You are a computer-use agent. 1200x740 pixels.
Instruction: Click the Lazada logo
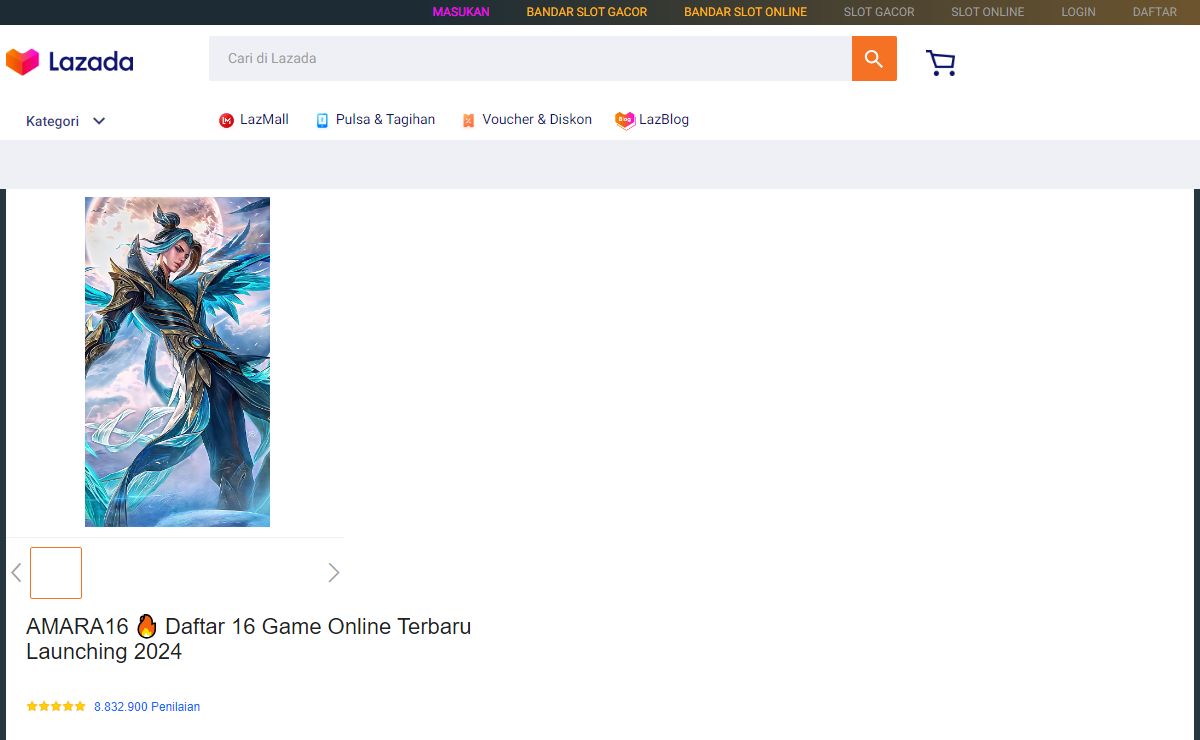[x=70, y=62]
